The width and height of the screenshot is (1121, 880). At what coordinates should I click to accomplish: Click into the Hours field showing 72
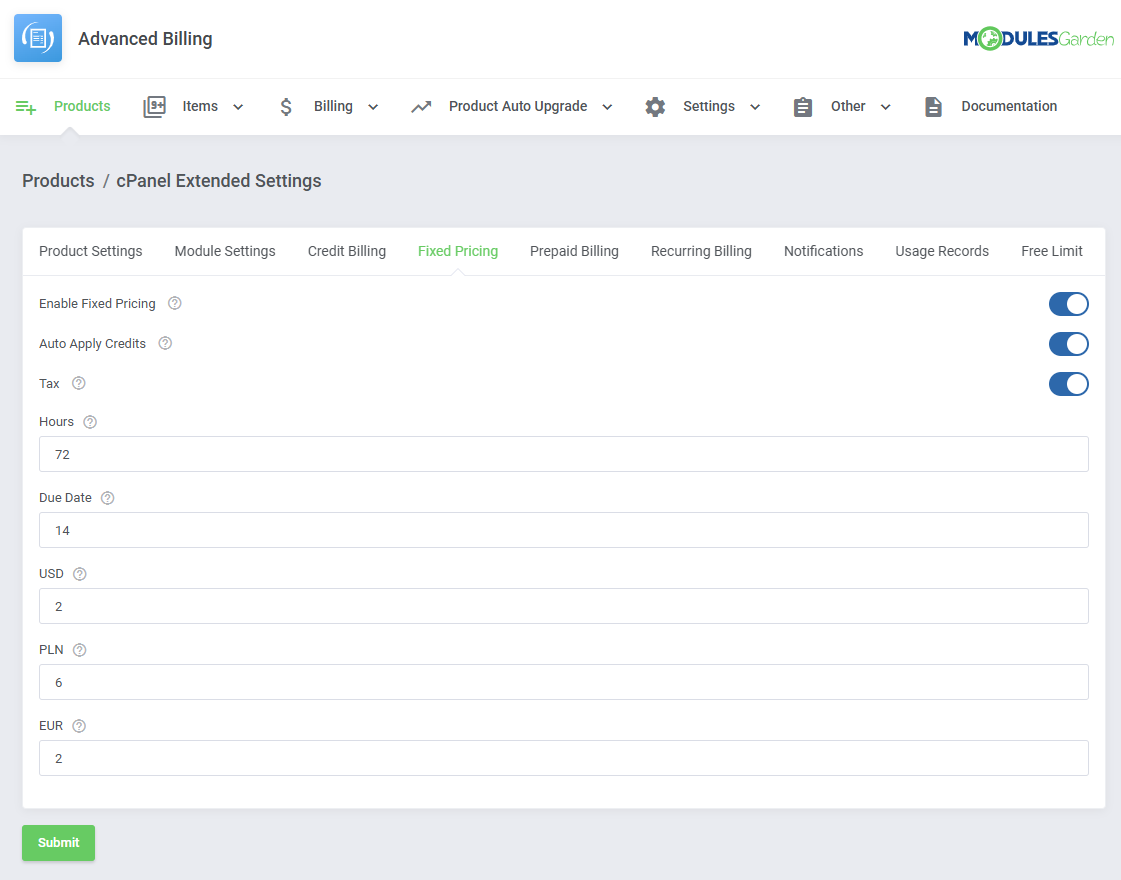tap(563, 454)
